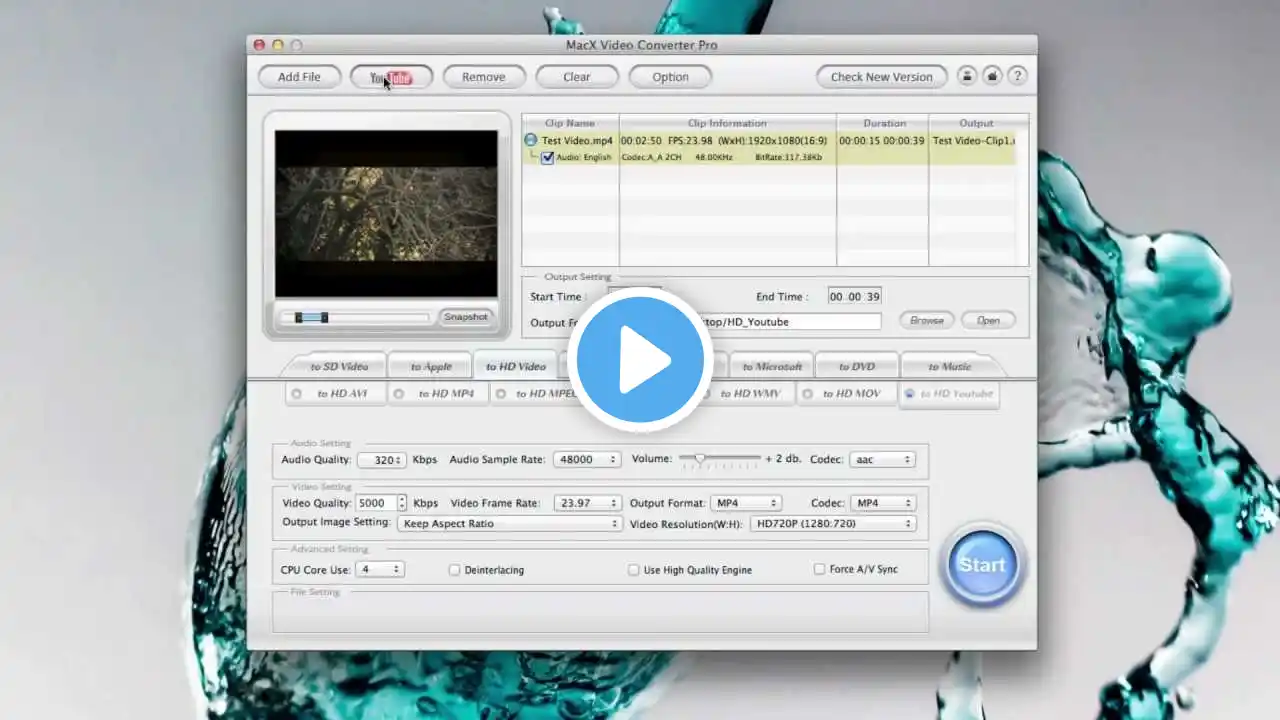Open help with the question mark icon
The image size is (1280, 720).
click(x=1017, y=76)
